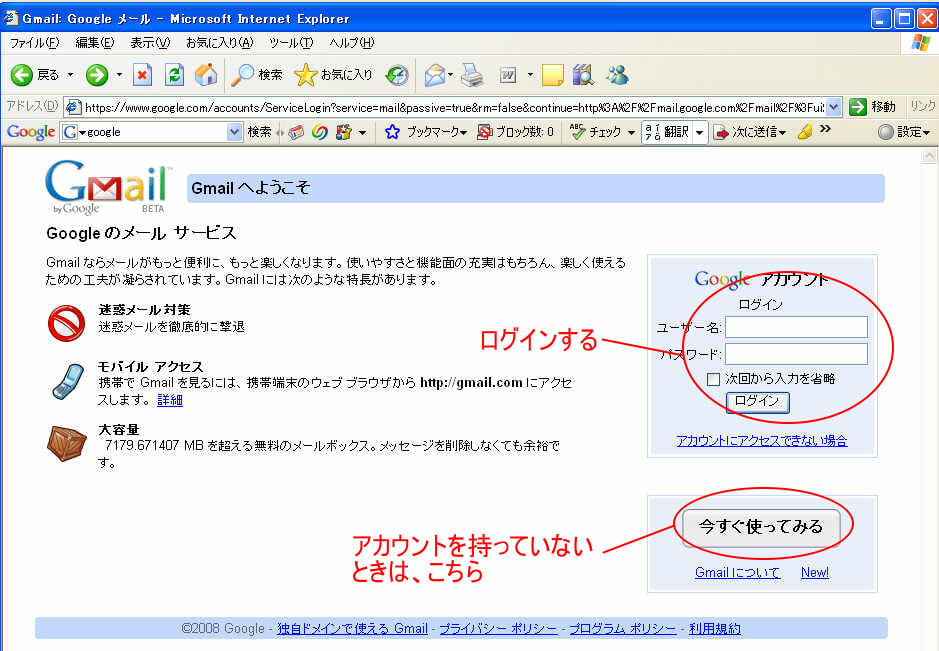The height and width of the screenshot is (651, 939).
Task: Open the can't access account link
Action: (762, 441)
